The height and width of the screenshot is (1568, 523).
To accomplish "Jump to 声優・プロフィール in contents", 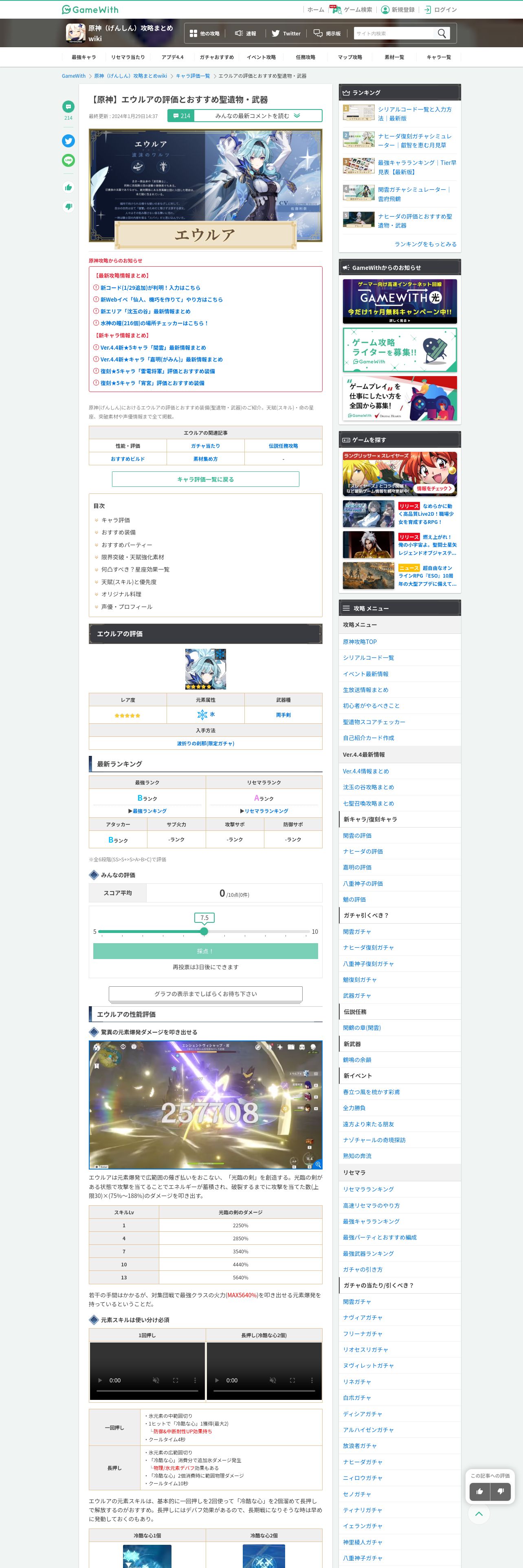I will pos(127,607).
